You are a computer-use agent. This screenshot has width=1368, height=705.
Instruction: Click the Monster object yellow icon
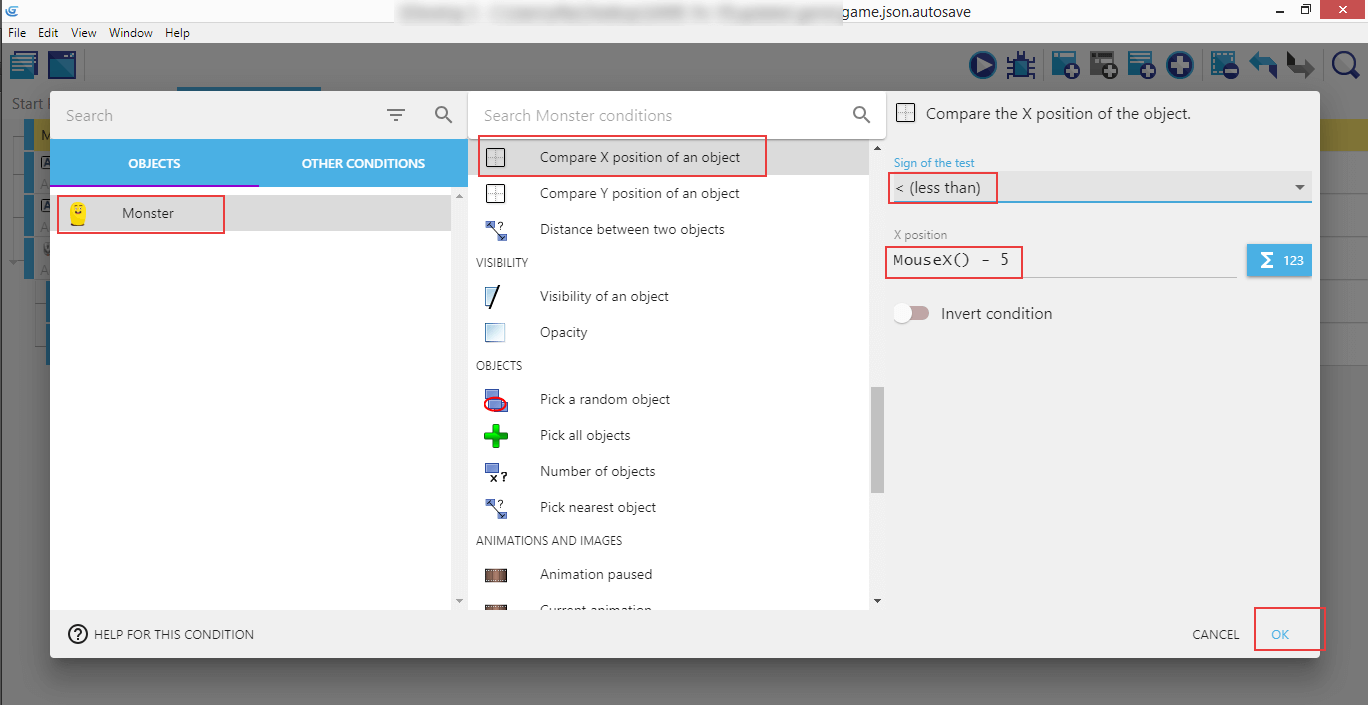pos(78,213)
